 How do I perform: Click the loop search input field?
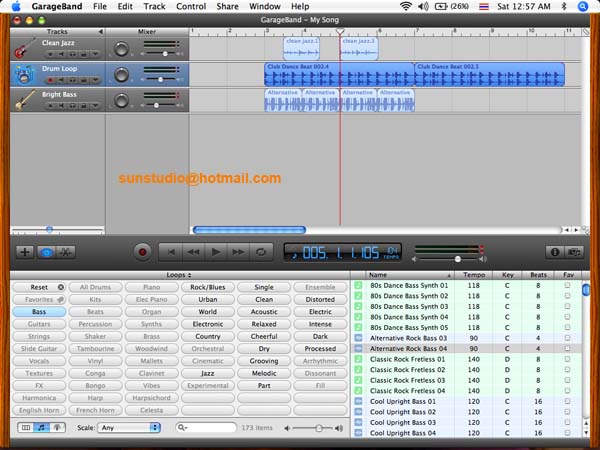206,427
